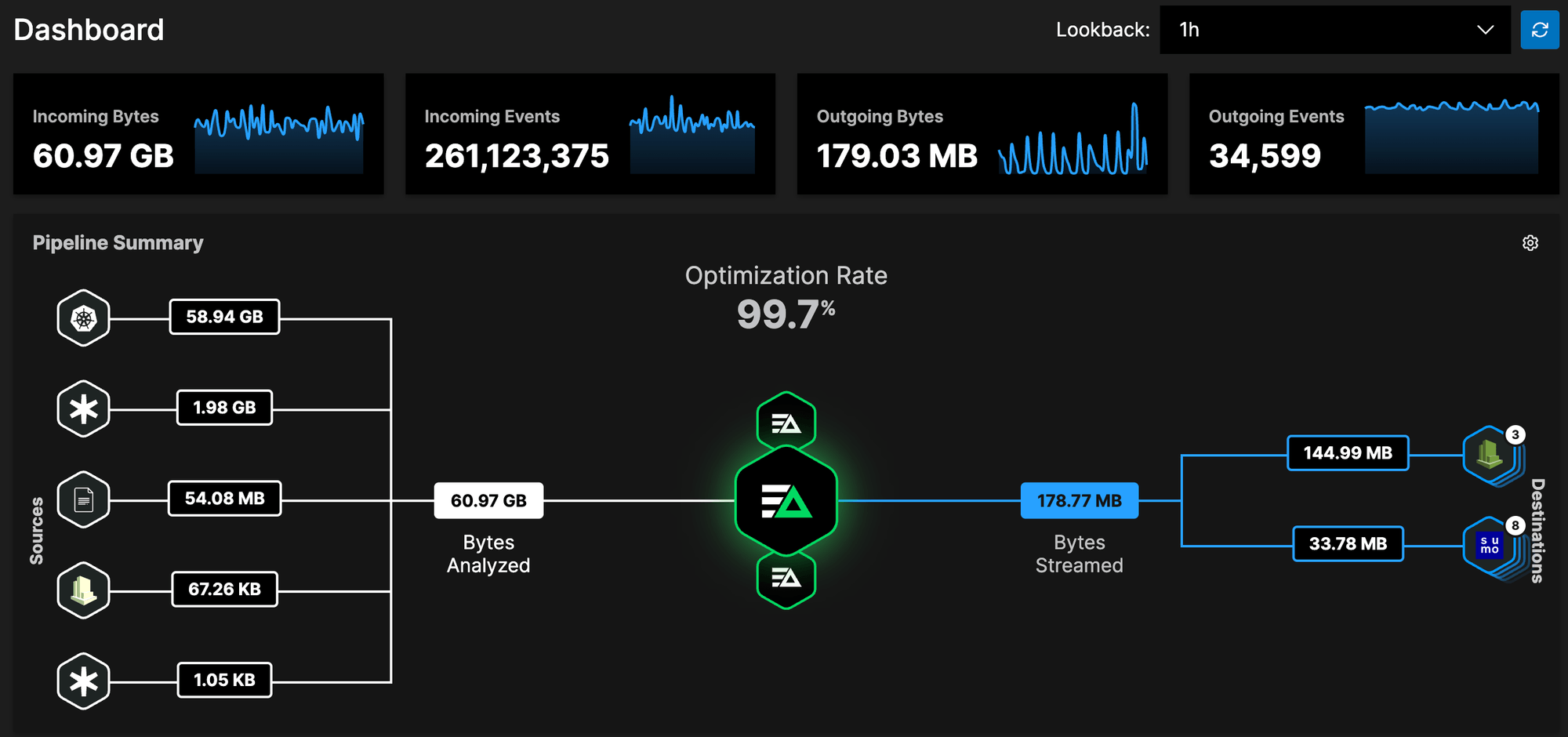The height and width of the screenshot is (737, 1568).
Task: Select the first asterisk source icon
Action: coord(84,408)
